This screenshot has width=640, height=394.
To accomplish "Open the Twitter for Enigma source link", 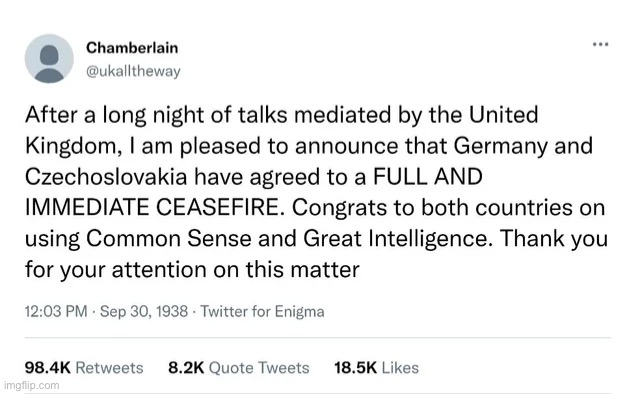I will point(262,312).
